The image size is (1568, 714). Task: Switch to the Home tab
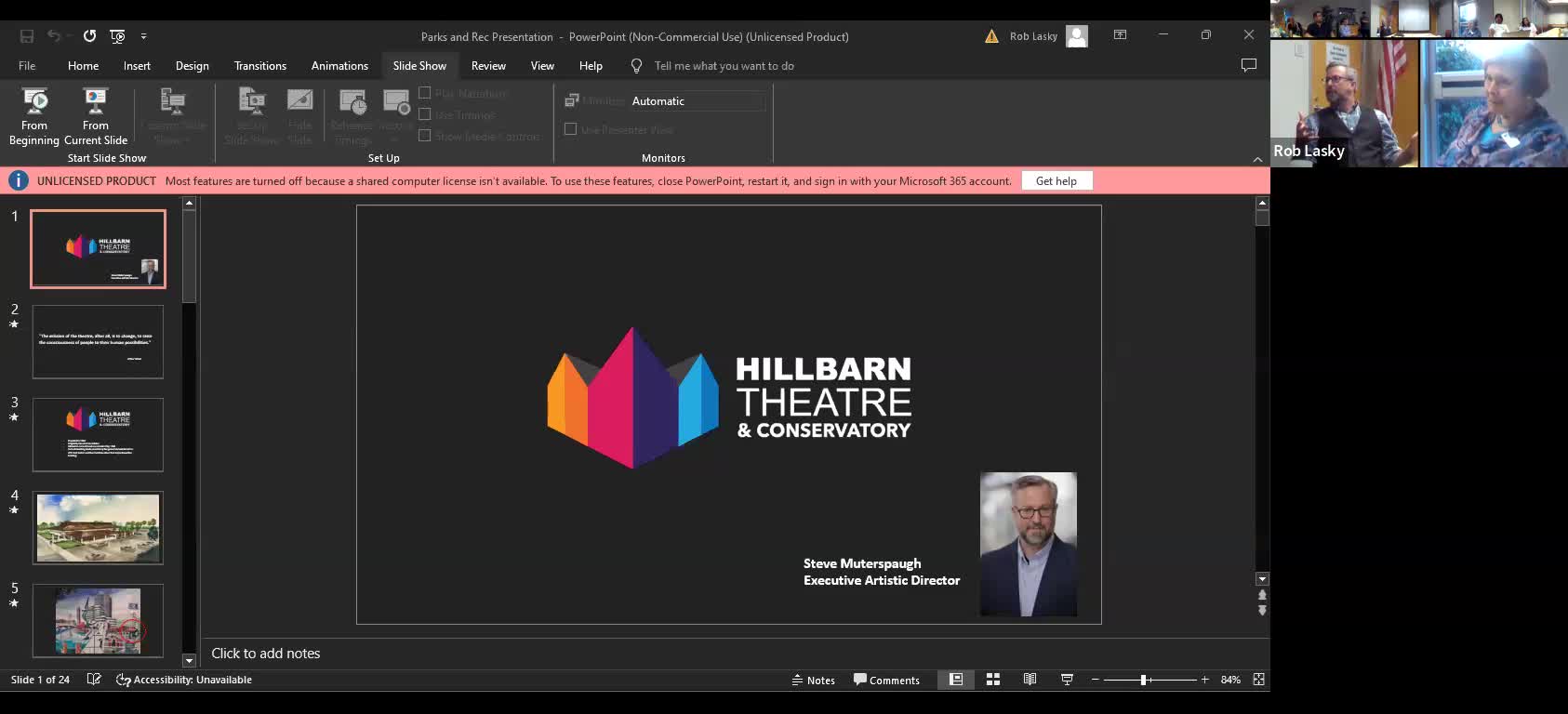[x=83, y=66]
